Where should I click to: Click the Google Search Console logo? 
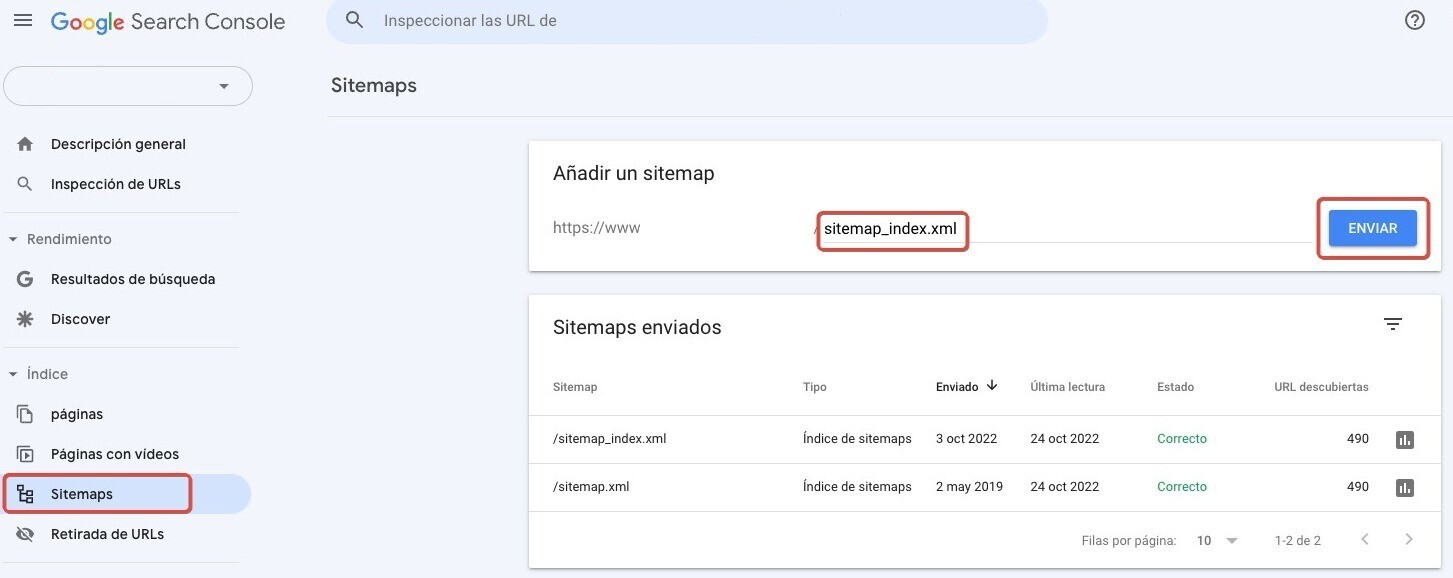click(168, 22)
